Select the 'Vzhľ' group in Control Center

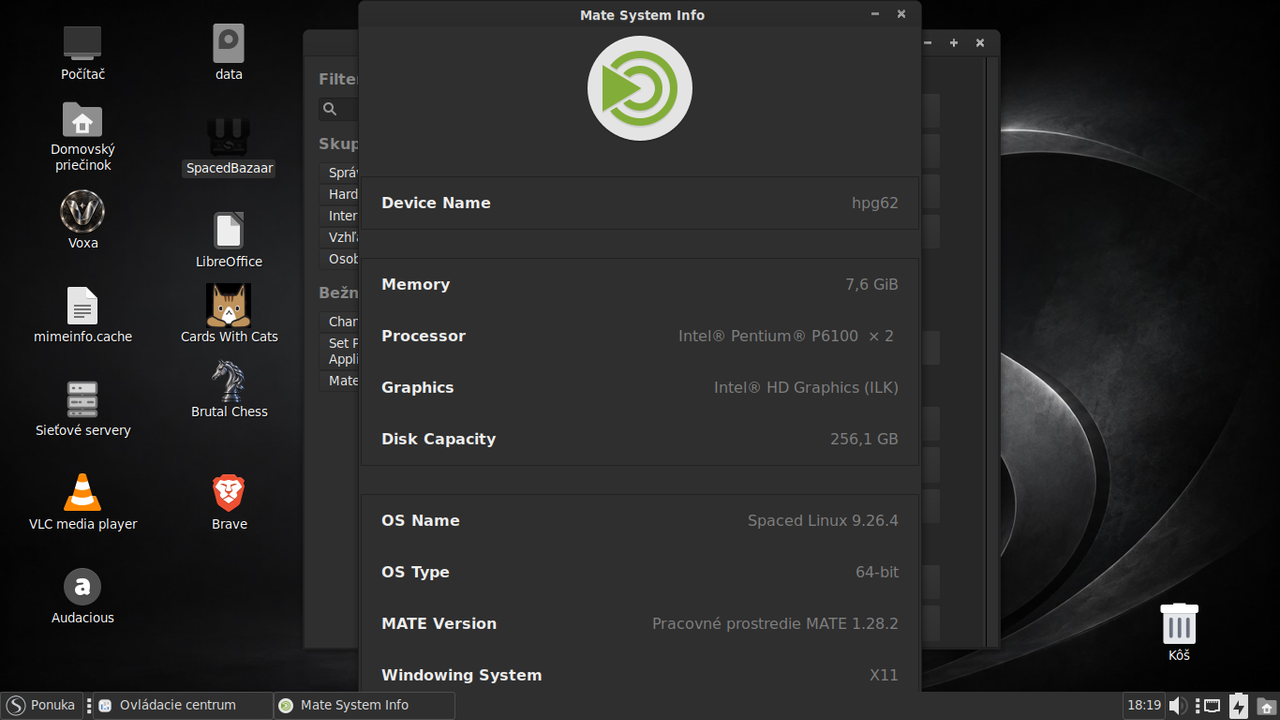point(340,238)
